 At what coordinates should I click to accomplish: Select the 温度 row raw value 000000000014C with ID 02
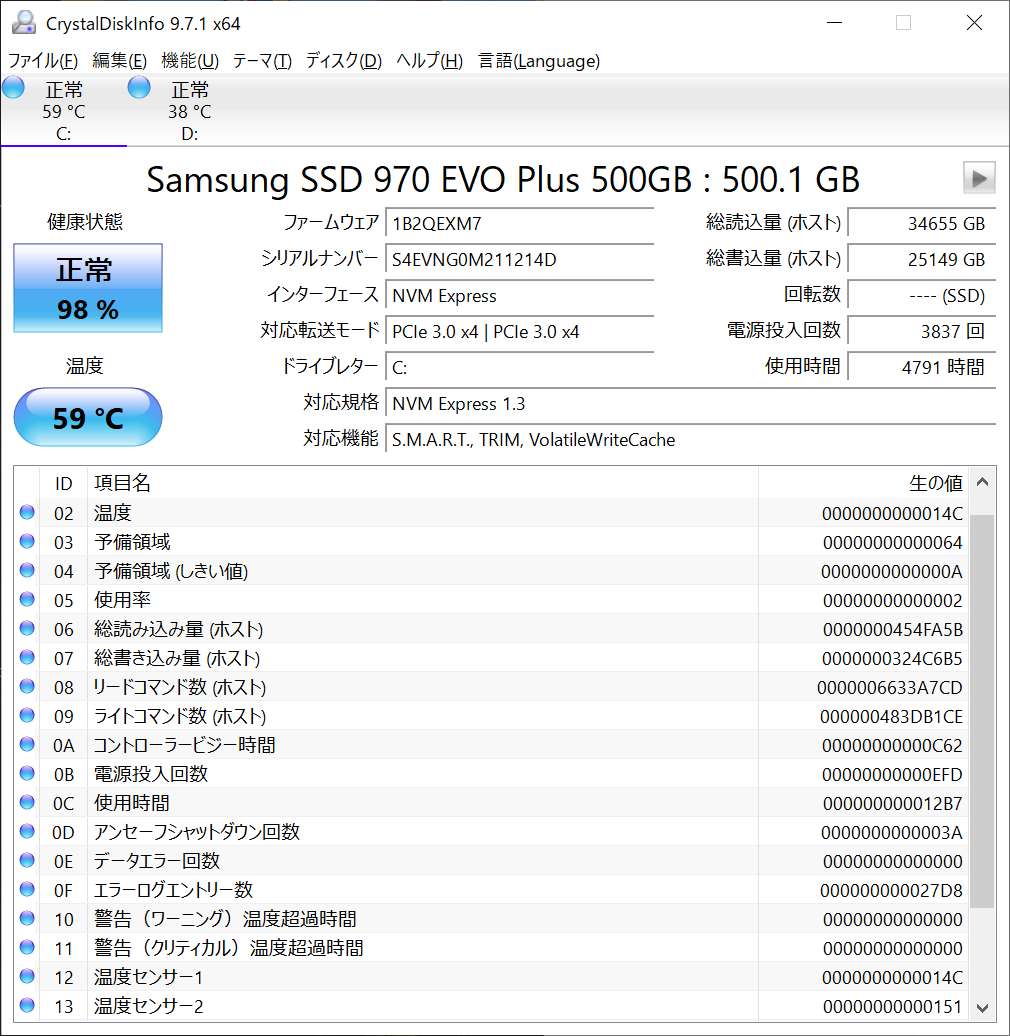(892, 513)
